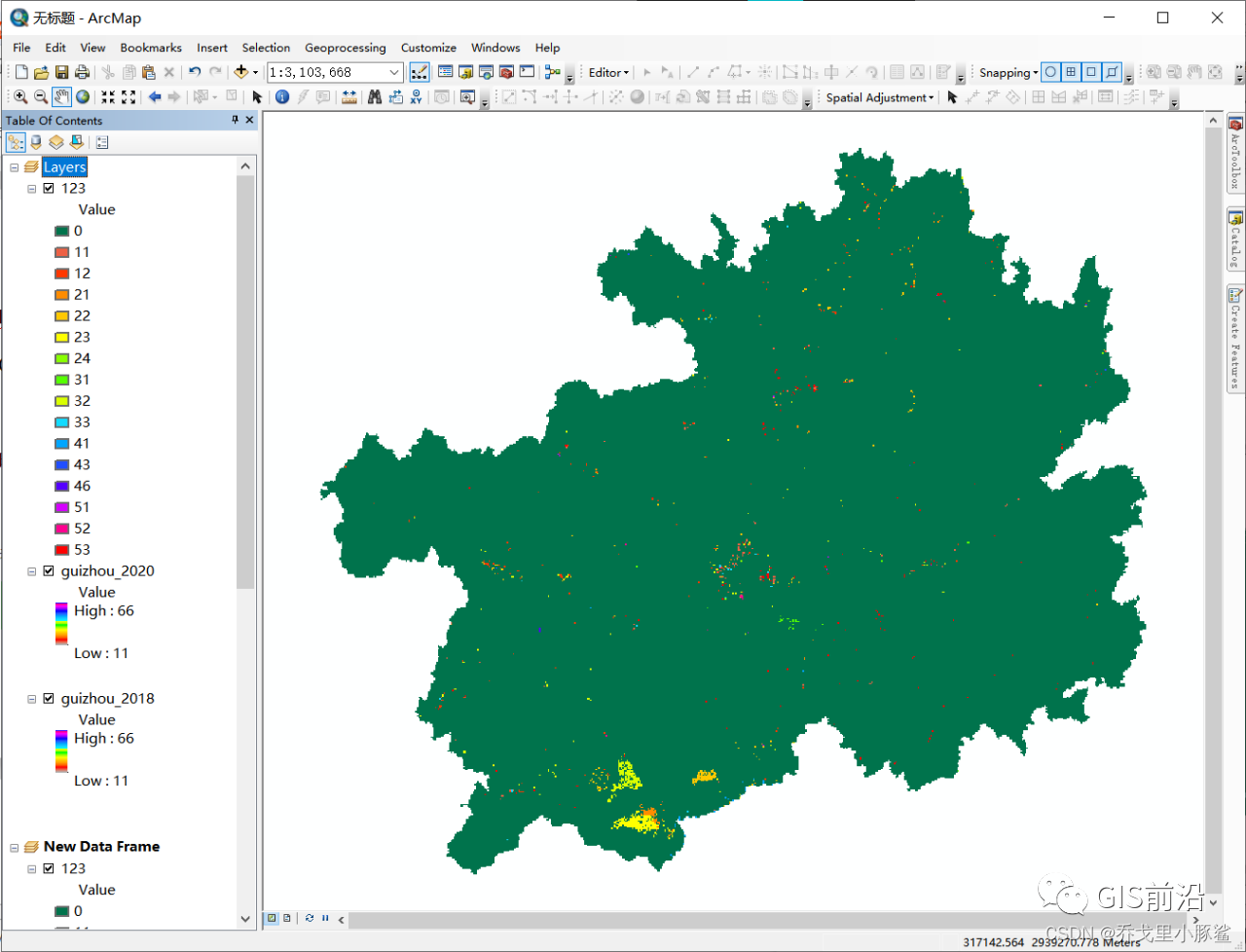Image resolution: width=1246 pixels, height=952 pixels.
Task: Open the Find binoculars tool
Action: 375,97
